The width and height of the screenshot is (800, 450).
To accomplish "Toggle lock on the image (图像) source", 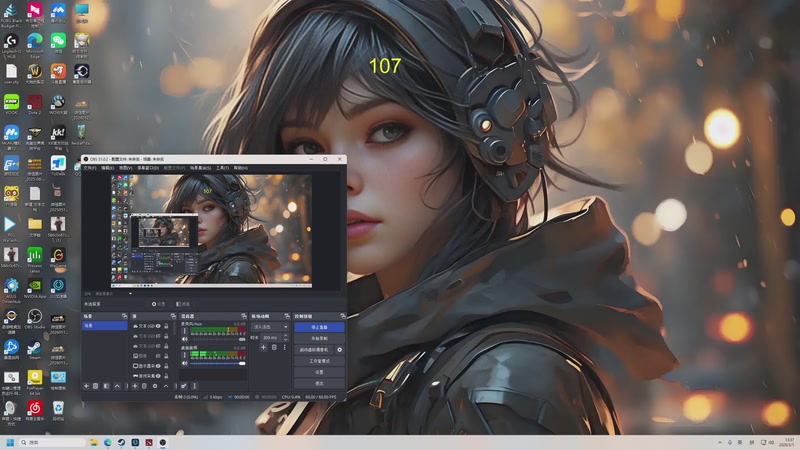I will point(166,356).
